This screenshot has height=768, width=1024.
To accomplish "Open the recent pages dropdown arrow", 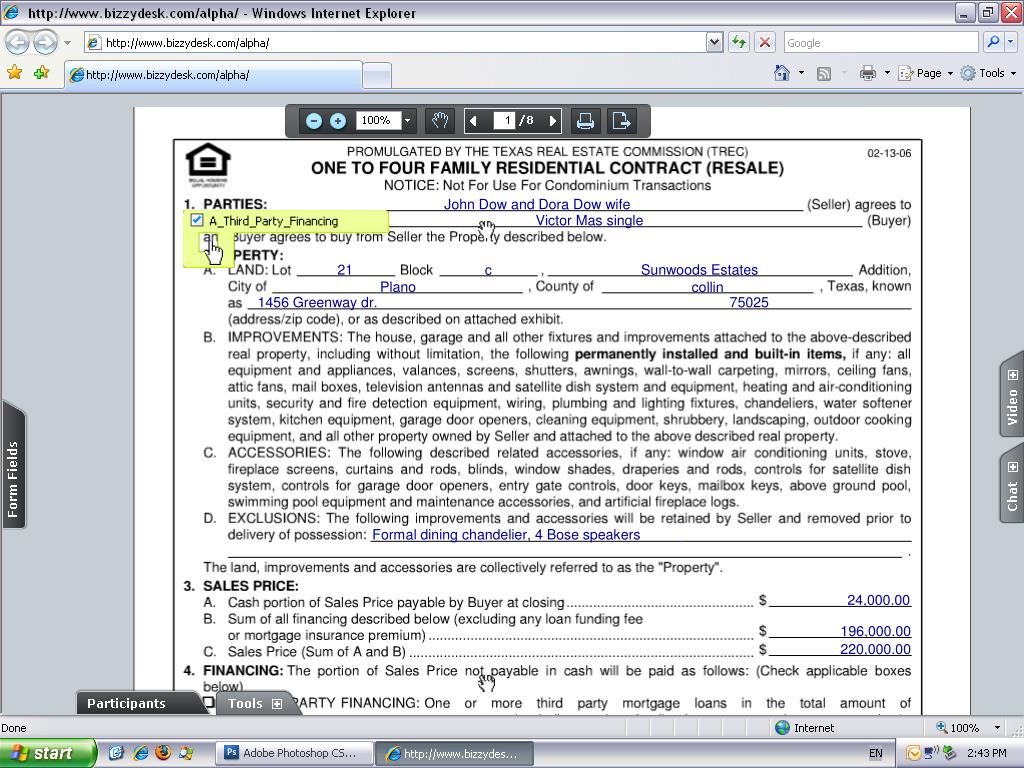I will (x=67, y=43).
